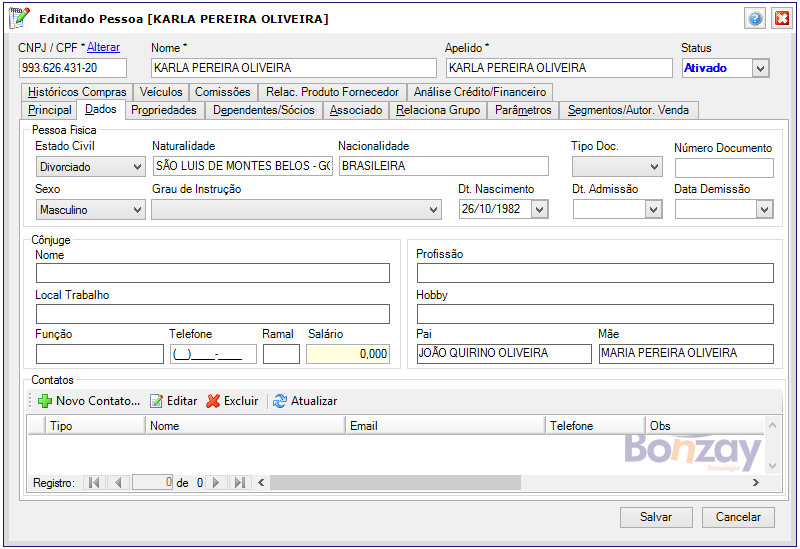800x549 pixels.
Task: Click the Novo Contato green plus icon
Action: (44, 401)
